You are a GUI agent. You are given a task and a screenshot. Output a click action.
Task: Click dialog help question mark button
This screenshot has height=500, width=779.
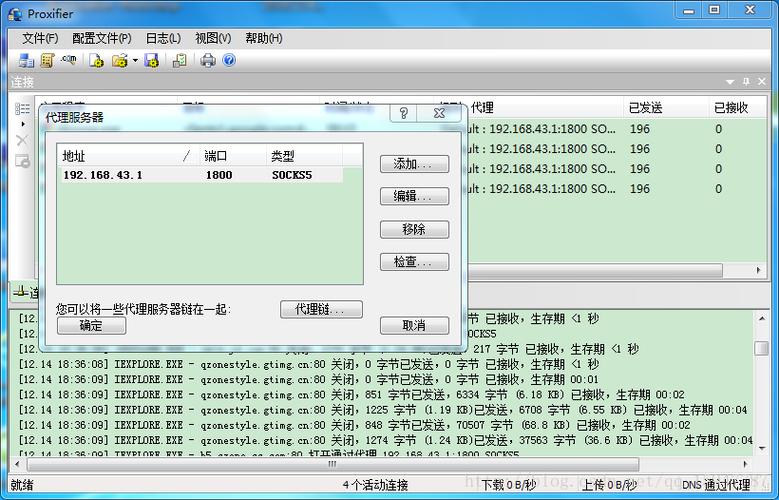click(403, 113)
